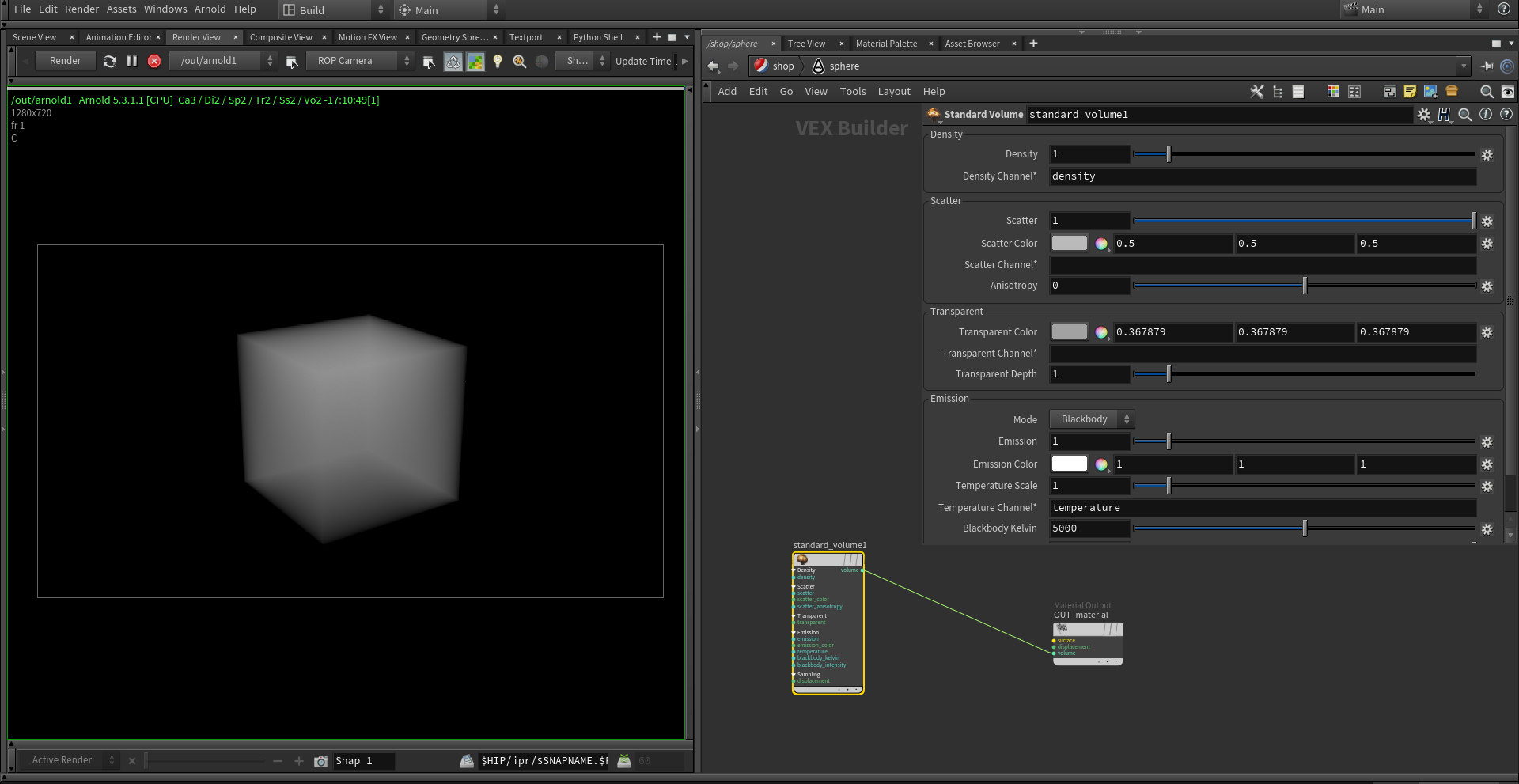Click the Density Channel input field
1519x784 pixels.
click(x=1262, y=176)
